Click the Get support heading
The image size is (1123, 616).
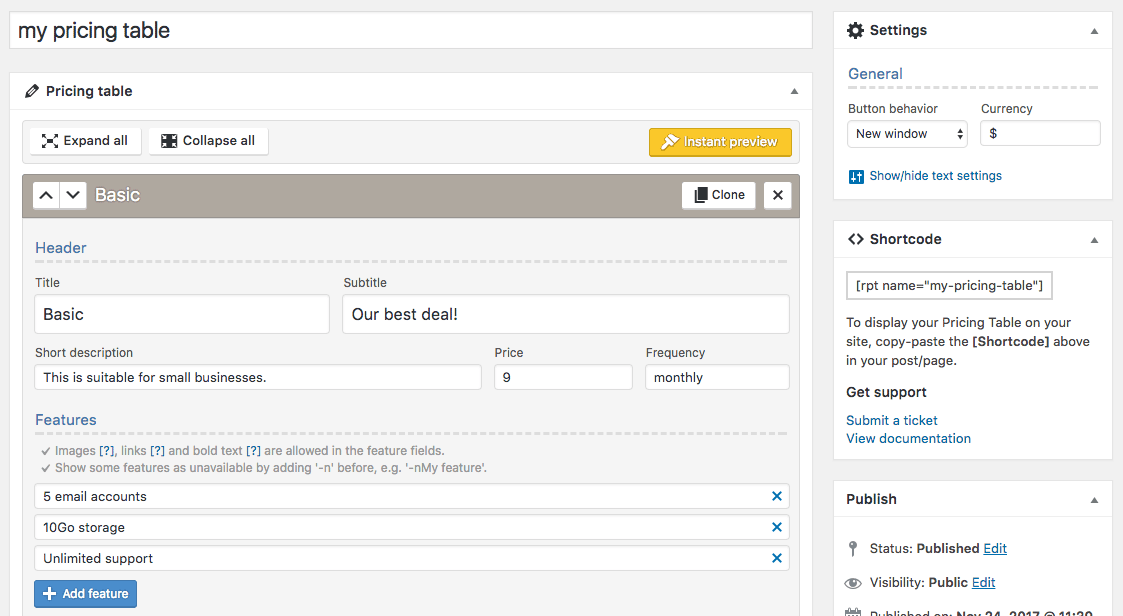coord(886,392)
